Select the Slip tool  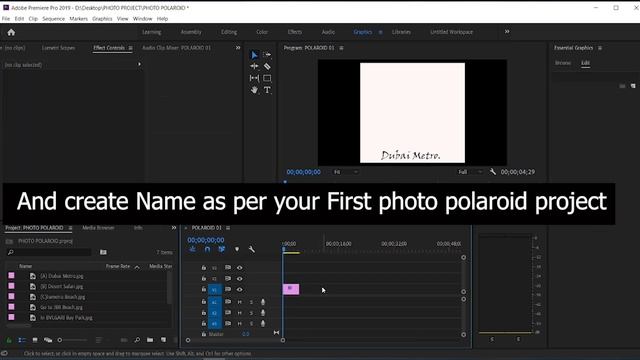pyautogui.click(x=254, y=78)
